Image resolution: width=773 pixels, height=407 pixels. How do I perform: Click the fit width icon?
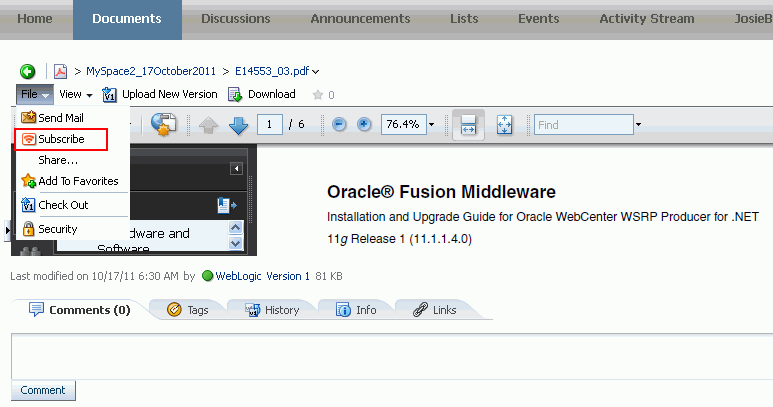468,125
